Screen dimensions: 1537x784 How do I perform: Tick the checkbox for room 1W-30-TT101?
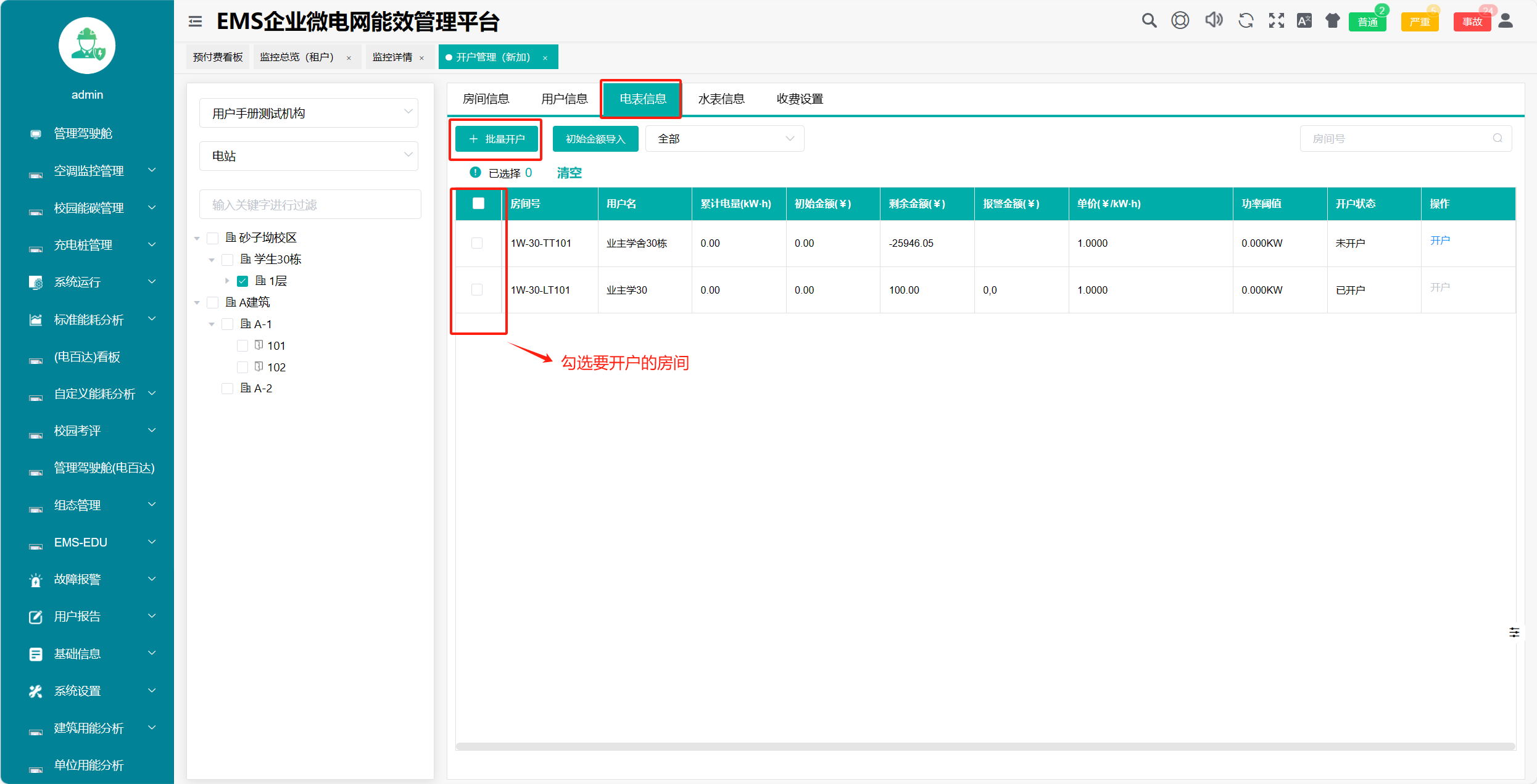point(477,243)
